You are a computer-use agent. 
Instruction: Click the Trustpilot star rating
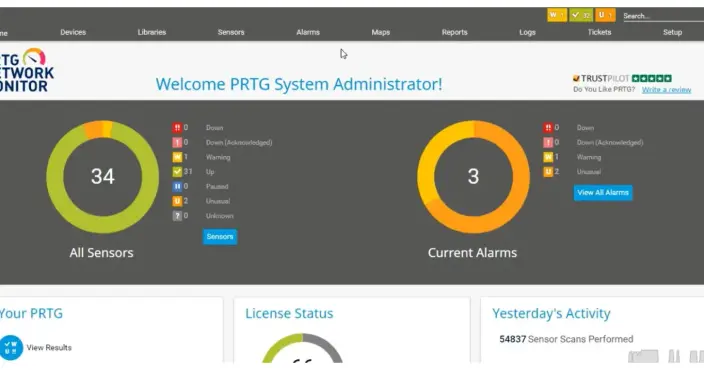pos(652,78)
